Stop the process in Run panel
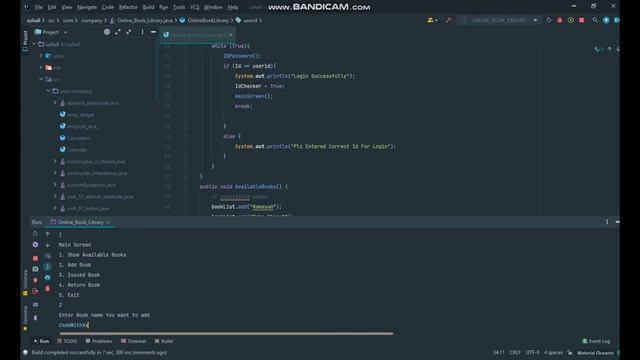This screenshot has width=640, height=360. pyautogui.click(x=35, y=258)
